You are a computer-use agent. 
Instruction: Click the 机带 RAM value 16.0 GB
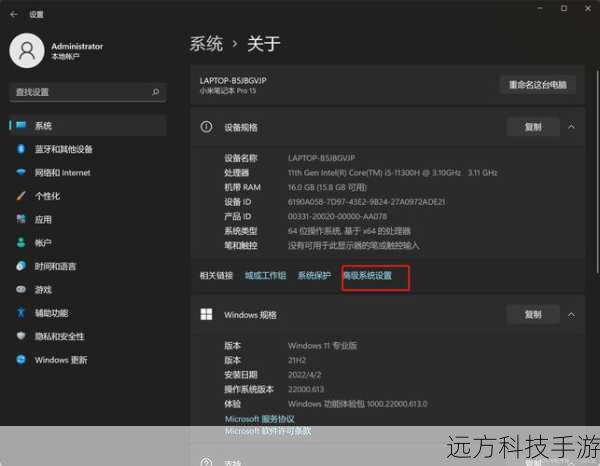tap(327, 187)
